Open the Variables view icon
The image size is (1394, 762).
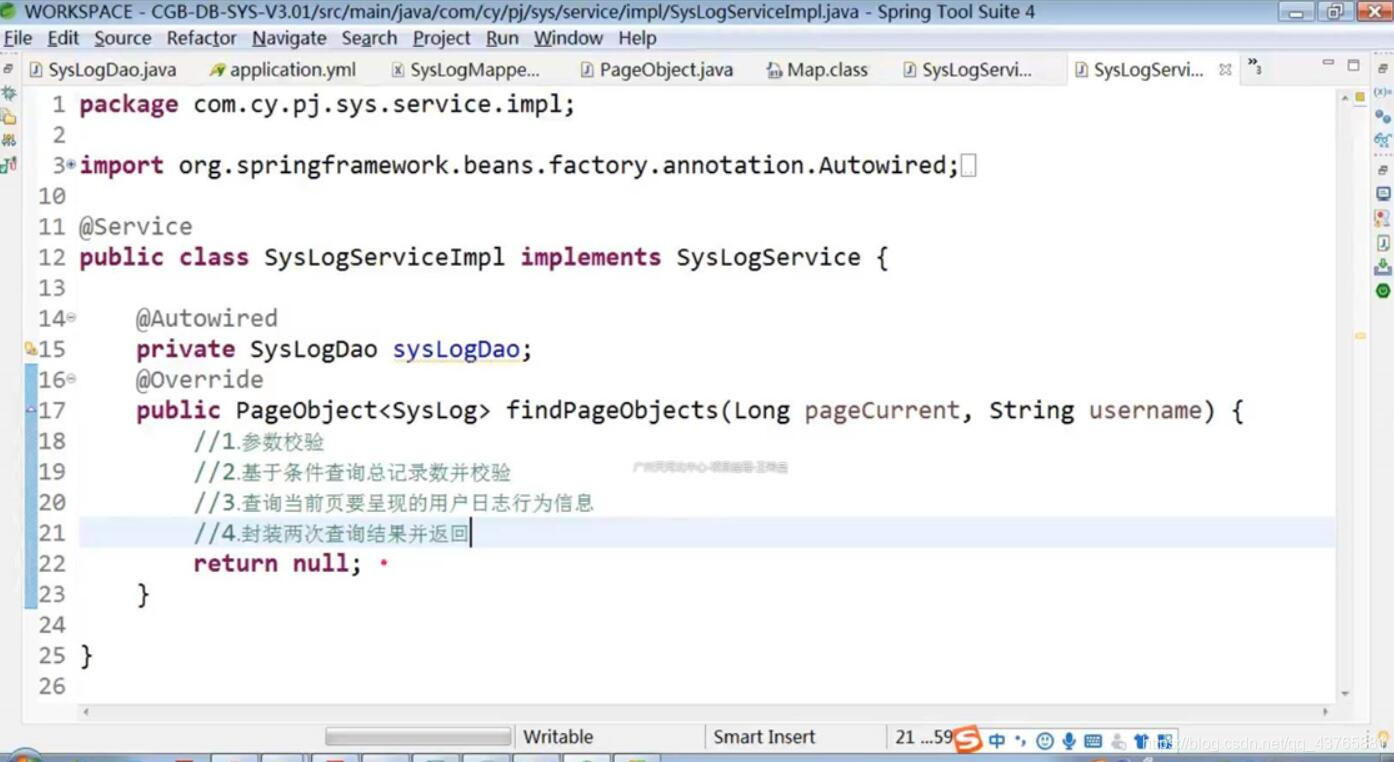(x=1383, y=92)
